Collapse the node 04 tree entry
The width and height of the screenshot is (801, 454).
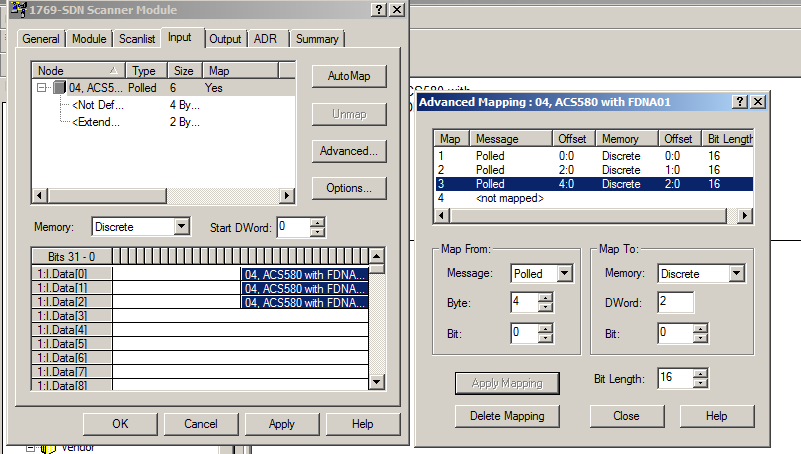[x=42, y=88]
